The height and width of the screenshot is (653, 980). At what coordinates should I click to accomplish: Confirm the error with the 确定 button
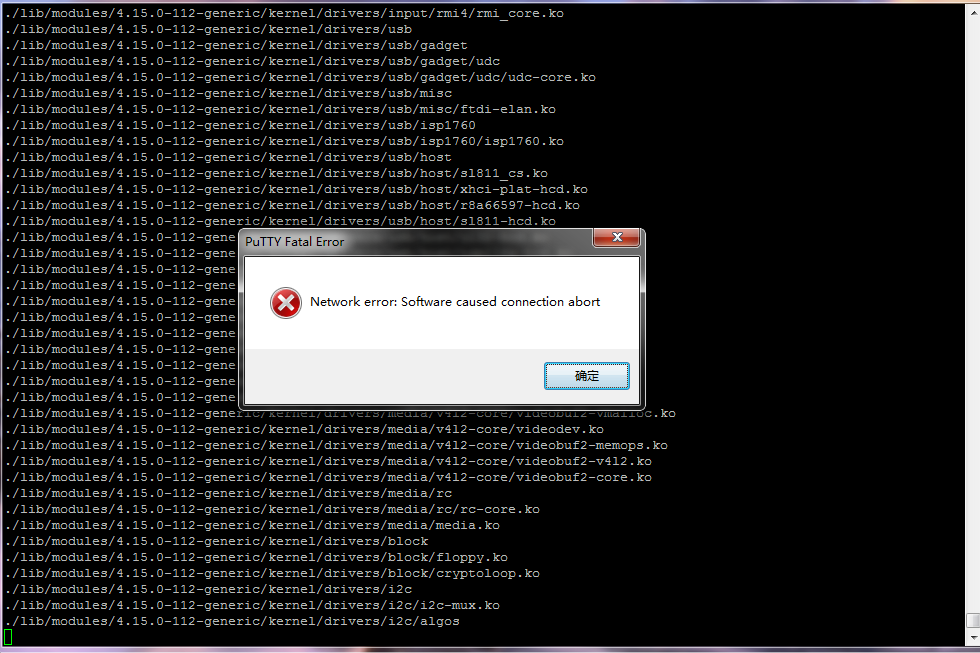[586, 376]
